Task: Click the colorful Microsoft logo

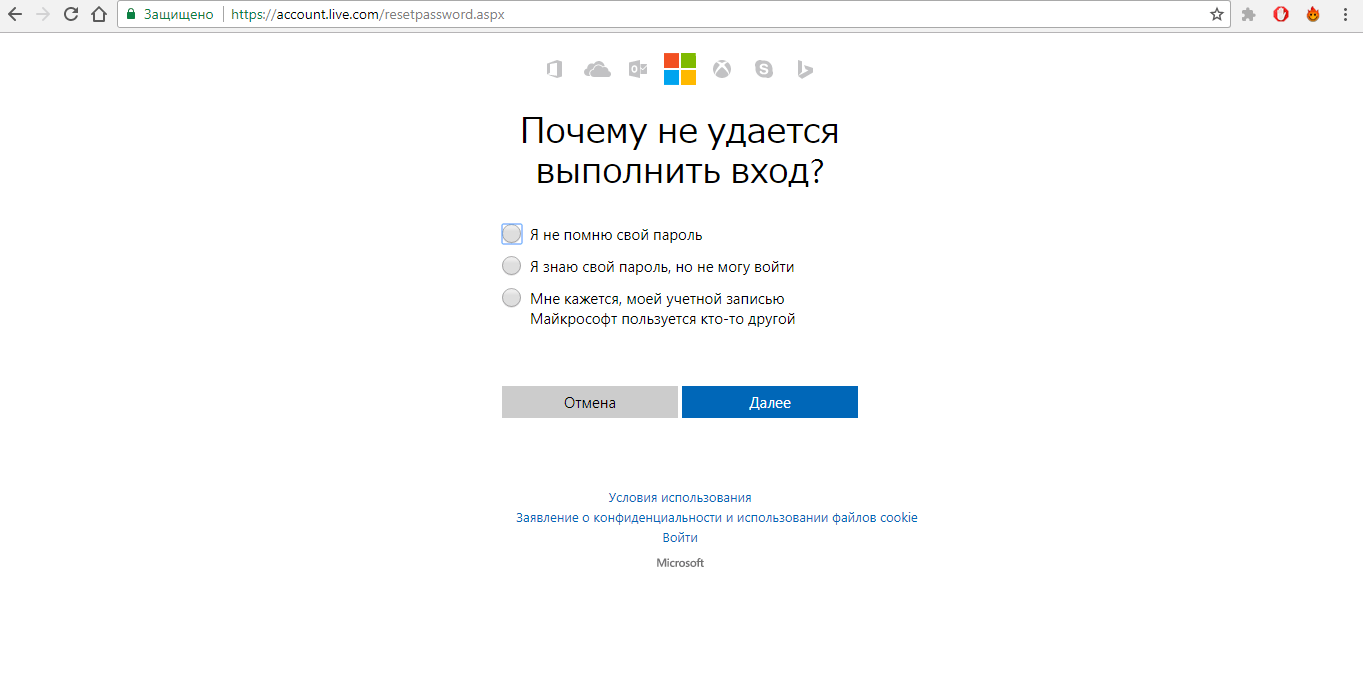Action: (680, 69)
